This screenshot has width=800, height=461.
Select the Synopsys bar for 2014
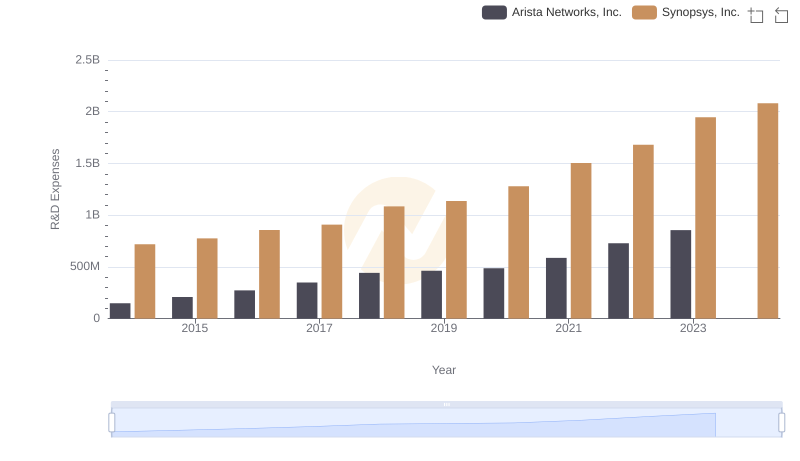click(145, 281)
